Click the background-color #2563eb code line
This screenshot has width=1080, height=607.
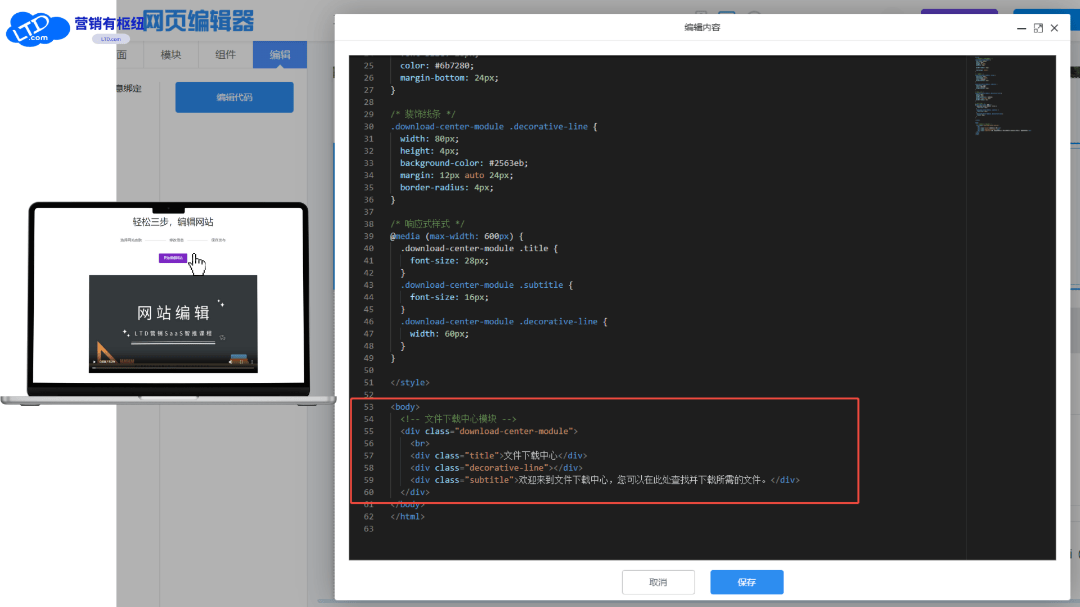coord(464,163)
